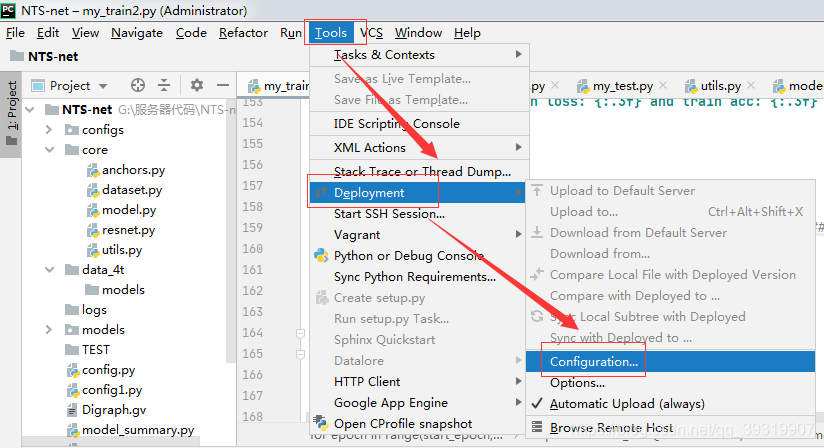Click the locate-in-project target icon

138,86
